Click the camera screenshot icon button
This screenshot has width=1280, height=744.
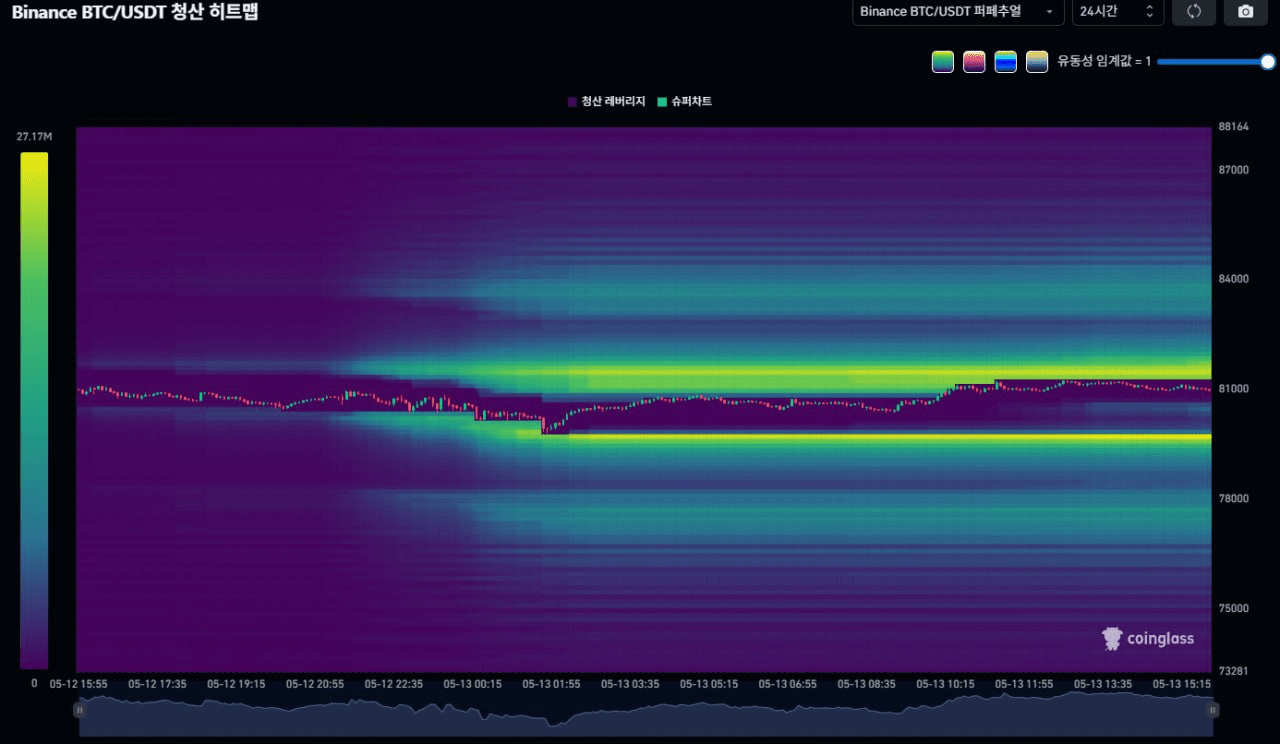[1245, 11]
